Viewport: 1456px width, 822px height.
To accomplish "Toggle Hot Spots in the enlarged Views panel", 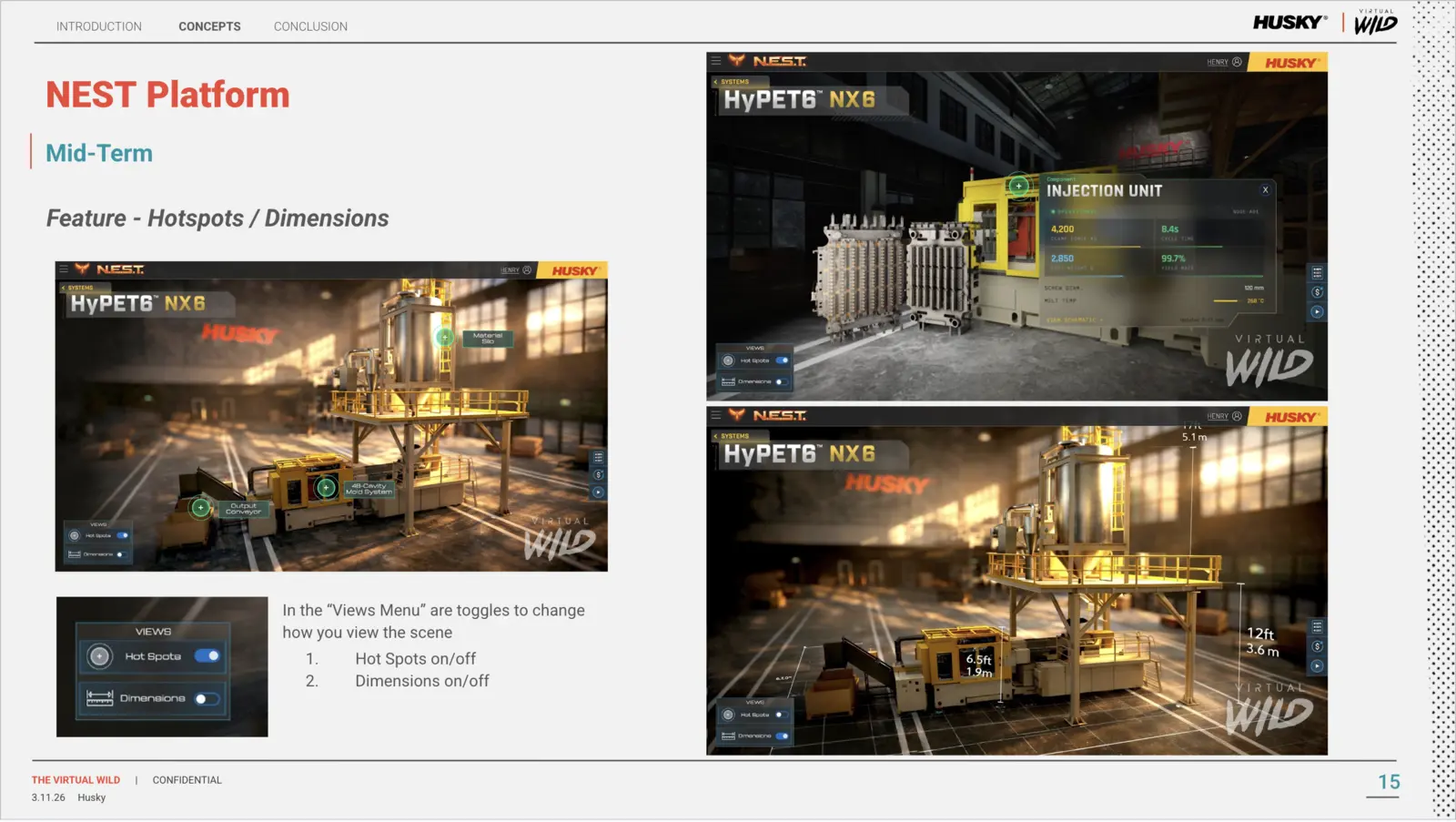I will (207, 655).
